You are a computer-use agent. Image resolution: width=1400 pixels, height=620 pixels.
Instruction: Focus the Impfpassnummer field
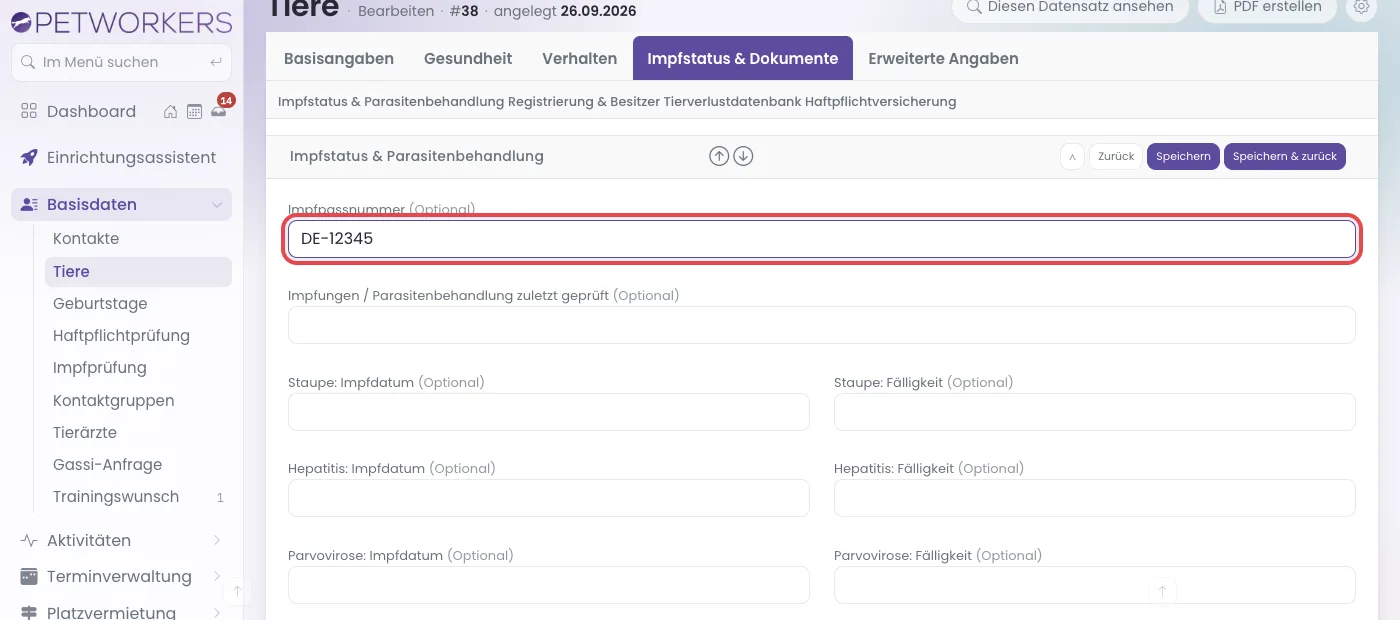click(822, 239)
